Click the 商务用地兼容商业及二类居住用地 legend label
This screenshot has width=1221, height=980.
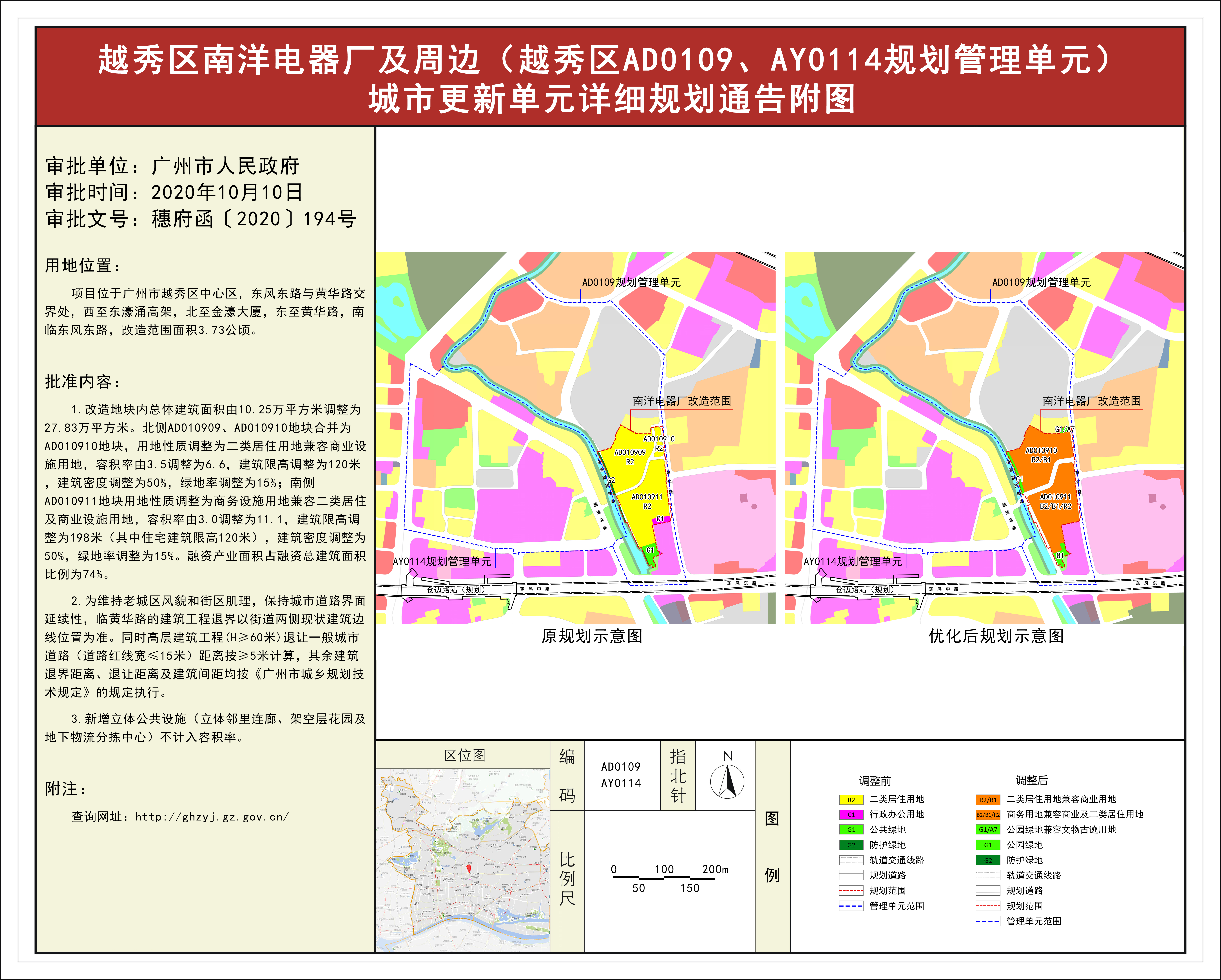coord(1075,815)
